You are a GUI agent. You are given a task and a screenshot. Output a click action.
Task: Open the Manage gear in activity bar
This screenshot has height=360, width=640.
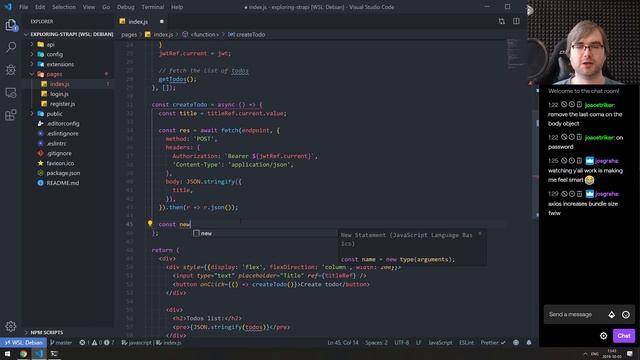point(11,326)
